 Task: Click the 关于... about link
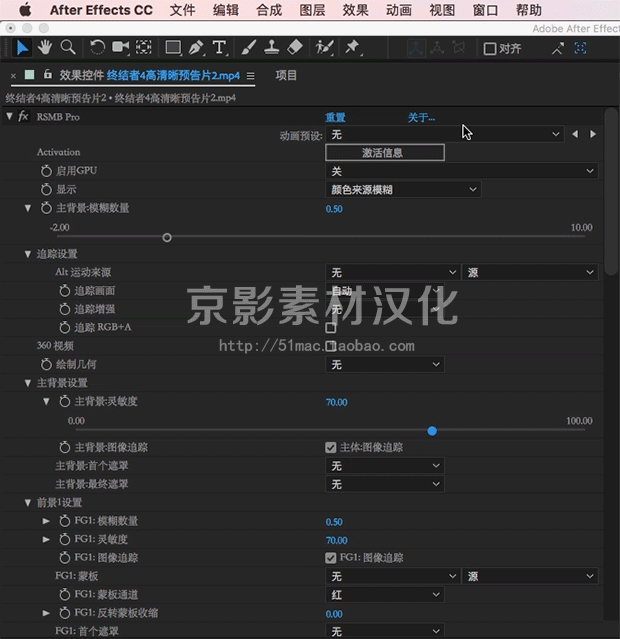(x=421, y=117)
